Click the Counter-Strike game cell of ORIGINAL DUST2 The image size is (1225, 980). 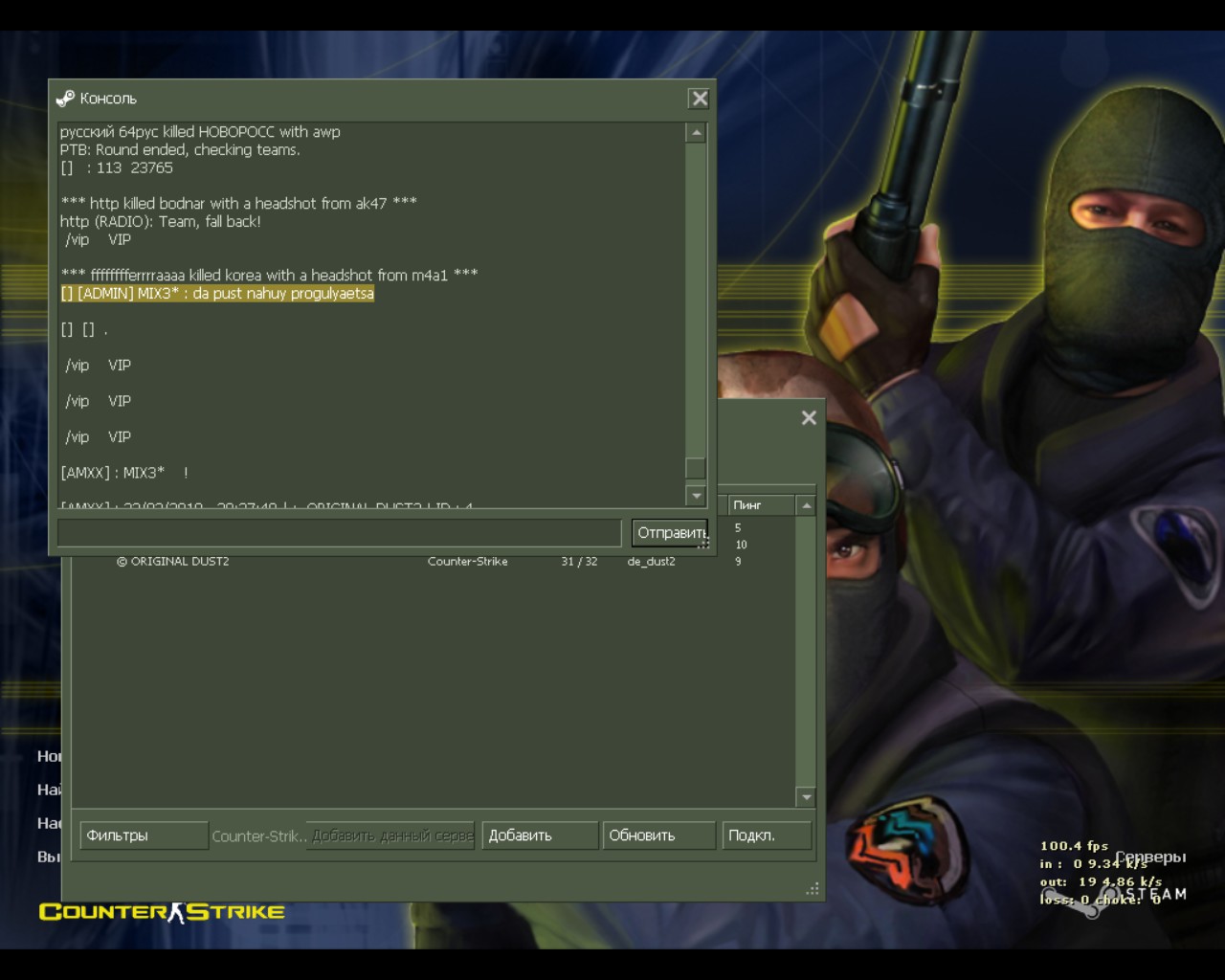pyautogui.click(x=467, y=562)
